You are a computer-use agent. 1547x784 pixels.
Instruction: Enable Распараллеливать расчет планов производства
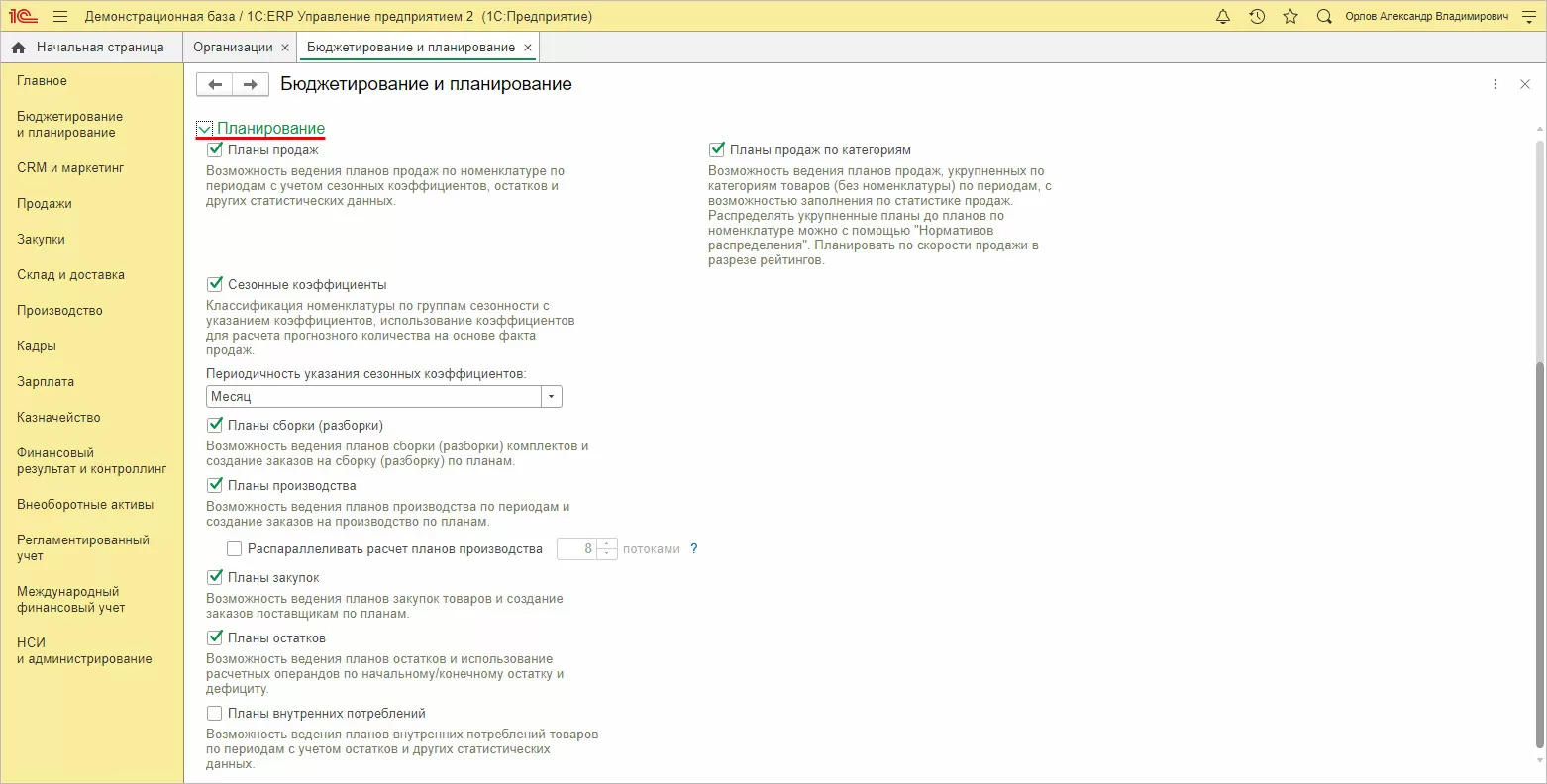235,548
